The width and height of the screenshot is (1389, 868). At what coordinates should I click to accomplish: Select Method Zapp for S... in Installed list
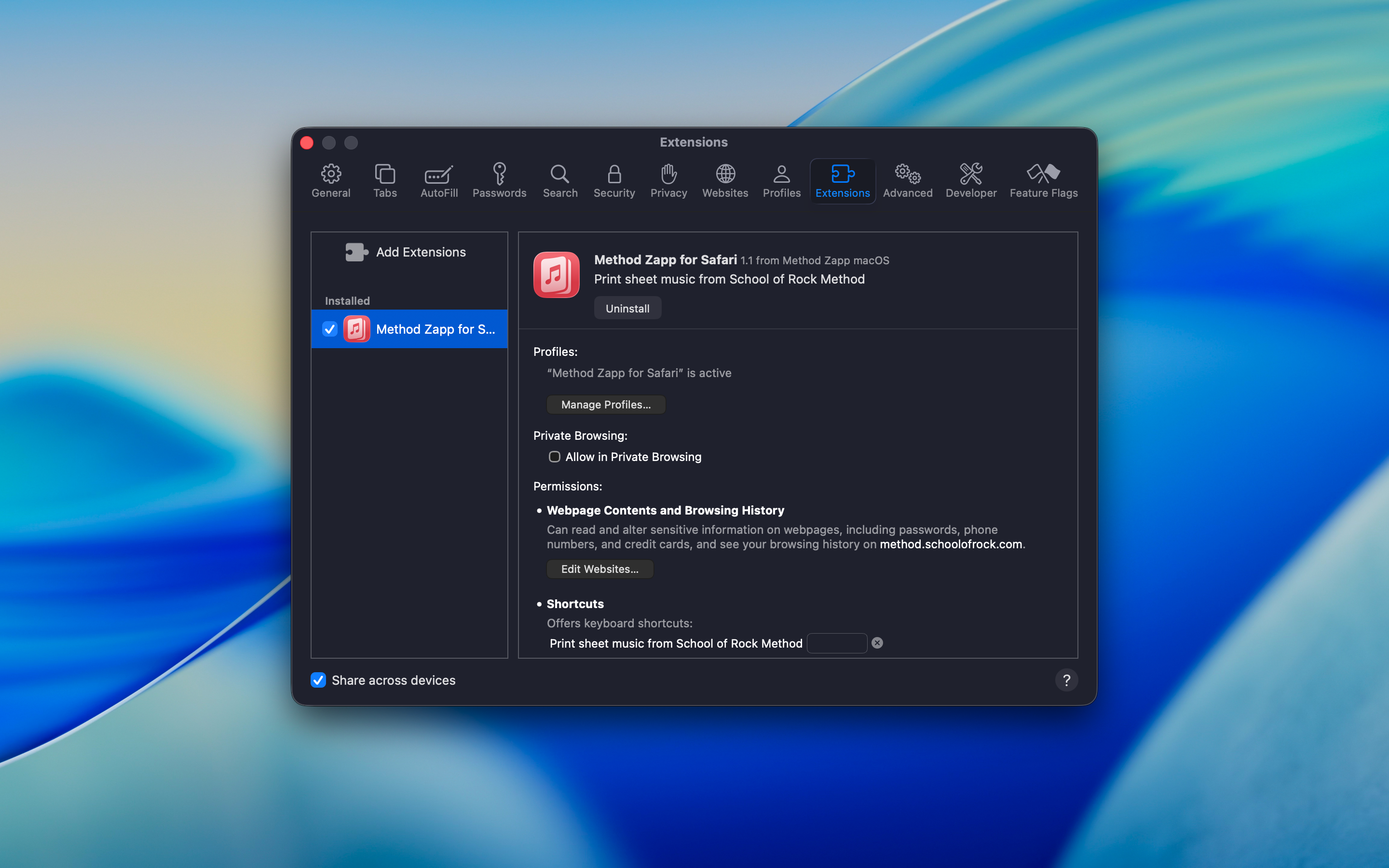[409, 329]
